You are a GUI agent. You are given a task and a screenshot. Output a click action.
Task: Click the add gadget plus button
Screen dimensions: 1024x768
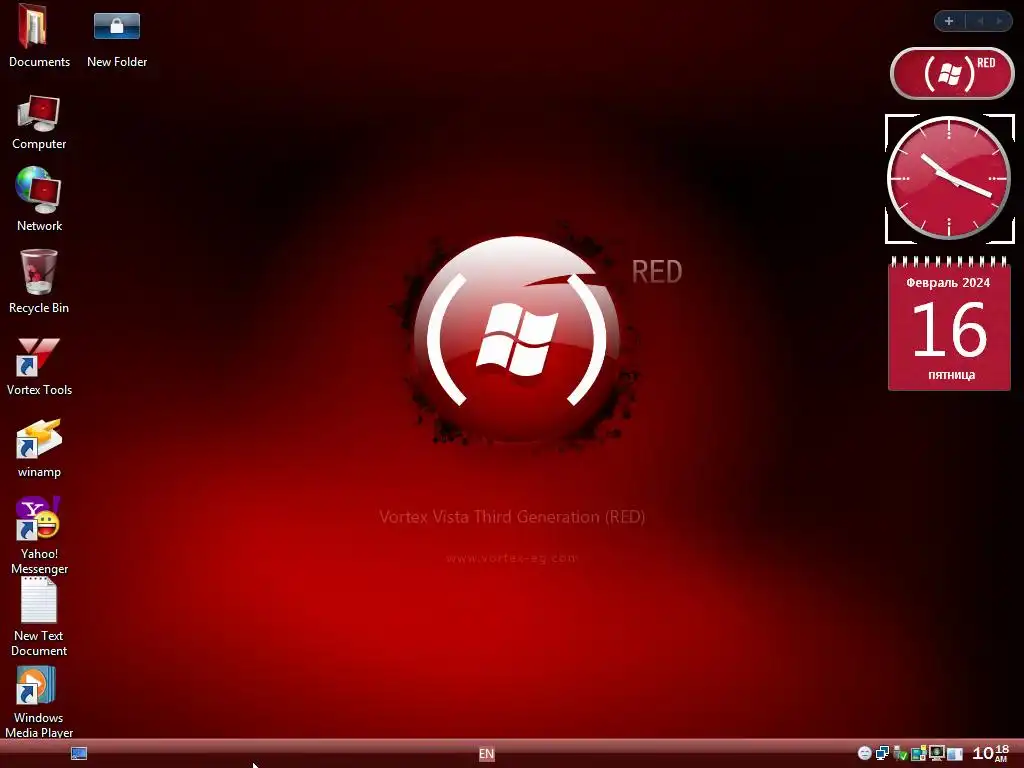click(949, 21)
